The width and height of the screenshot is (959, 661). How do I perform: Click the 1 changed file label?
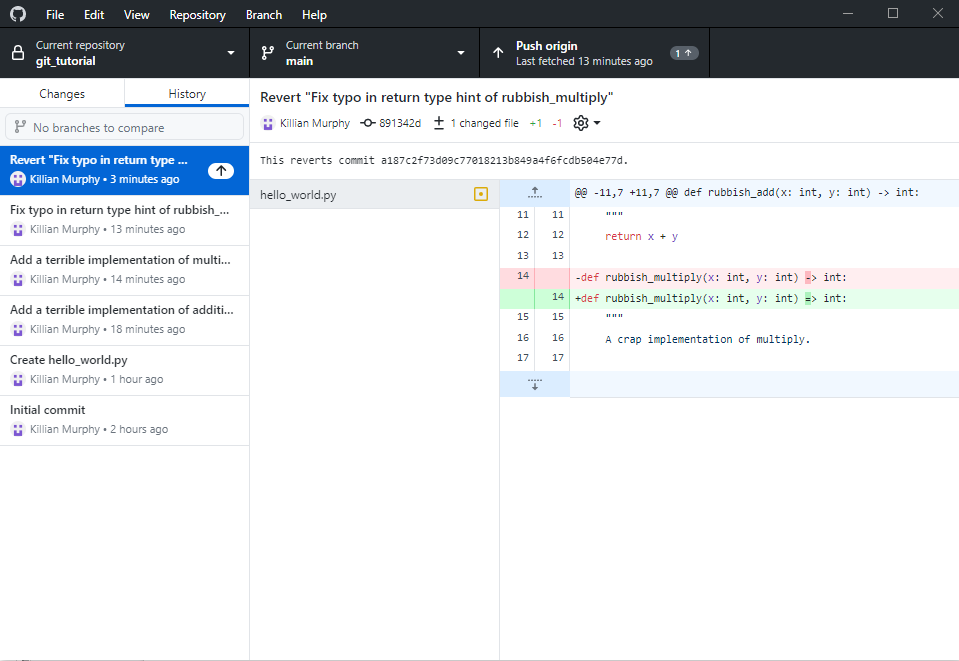(484, 123)
